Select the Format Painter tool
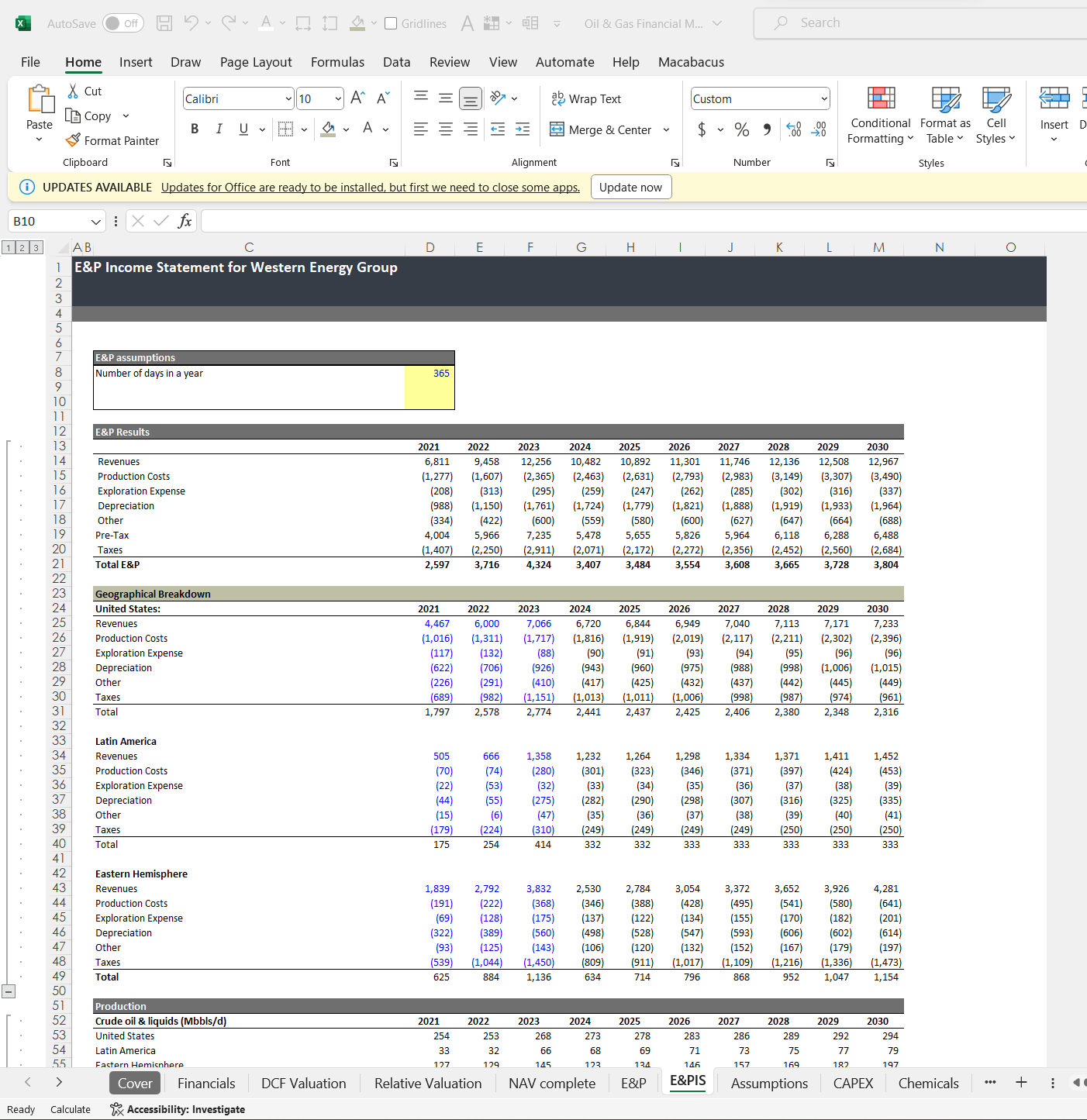The width and height of the screenshot is (1087, 1120). coord(113,140)
